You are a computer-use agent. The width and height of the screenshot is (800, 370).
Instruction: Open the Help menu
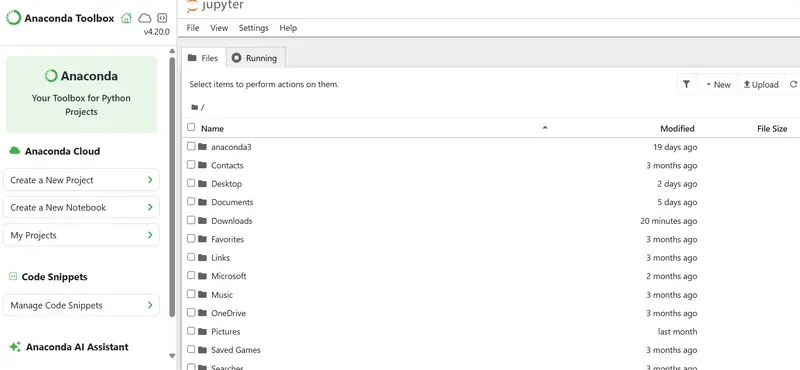(x=288, y=28)
